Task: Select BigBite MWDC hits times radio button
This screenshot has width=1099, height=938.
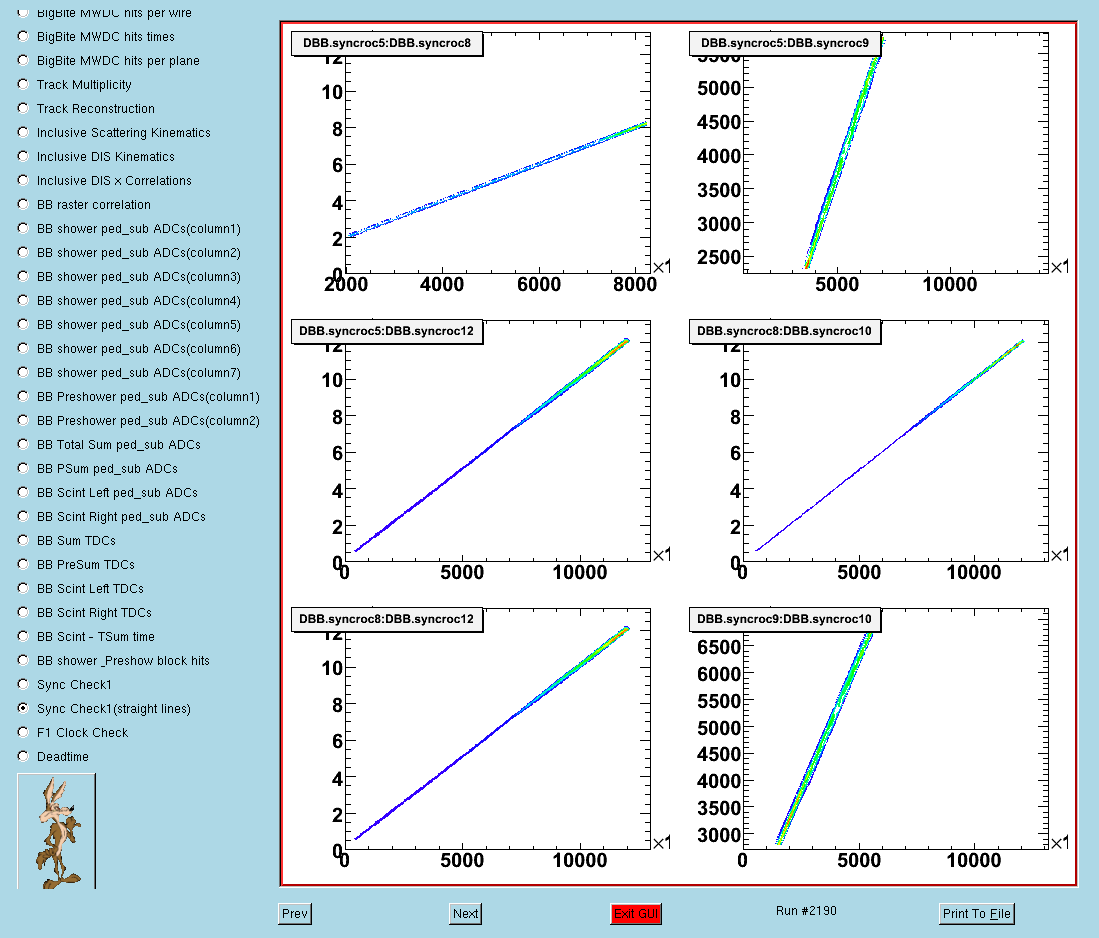Action: 23,36
